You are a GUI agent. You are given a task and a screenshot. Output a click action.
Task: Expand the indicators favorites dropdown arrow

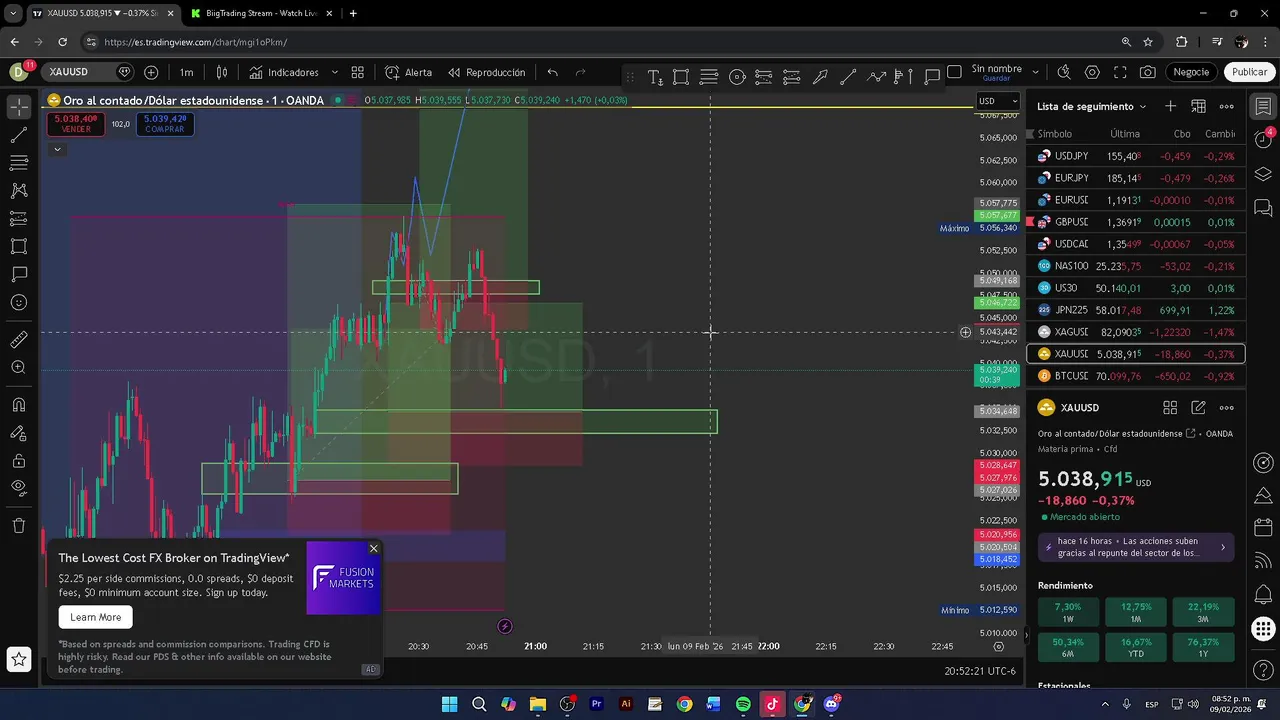tap(334, 72)
